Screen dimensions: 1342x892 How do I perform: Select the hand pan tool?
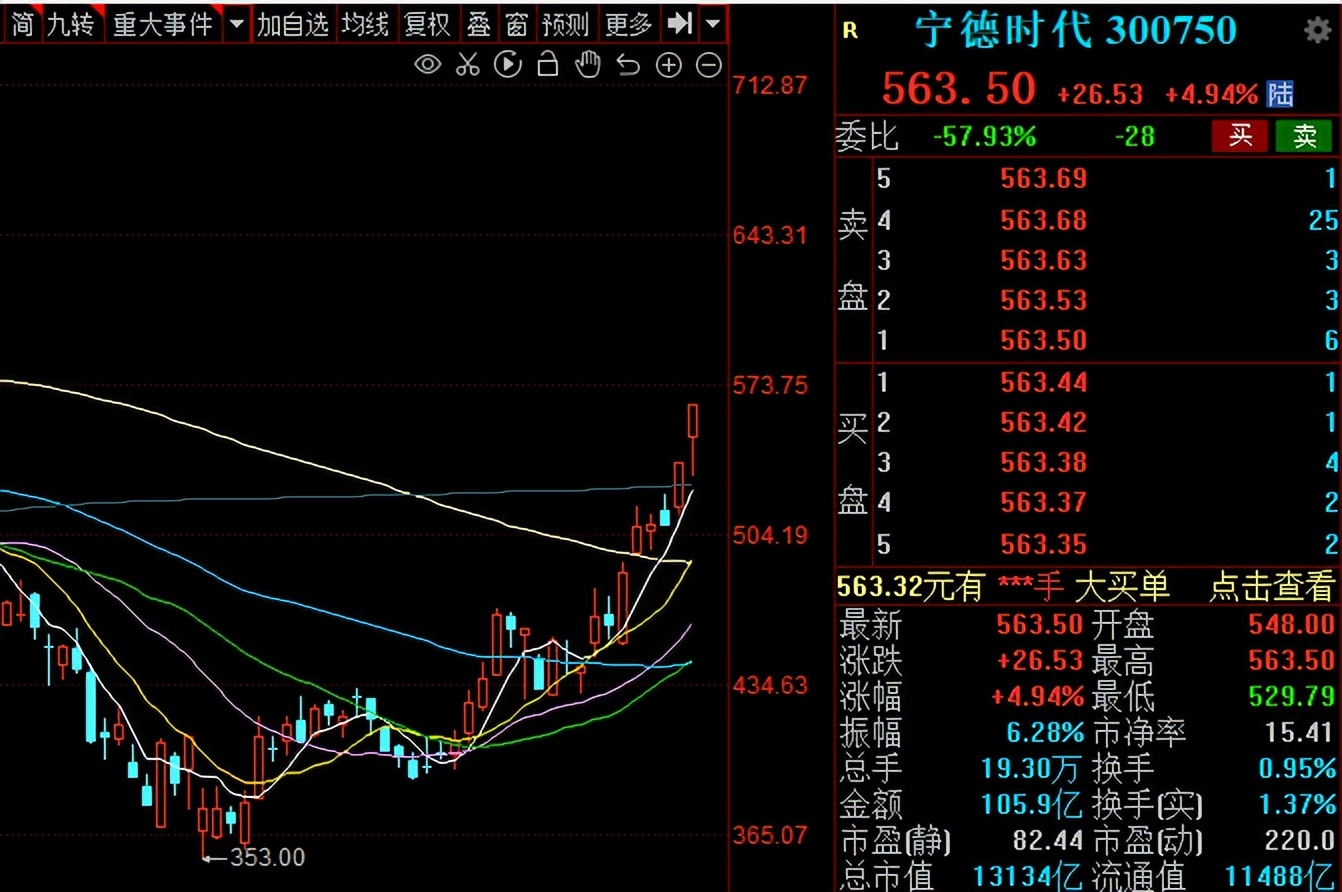click(588, 65)
